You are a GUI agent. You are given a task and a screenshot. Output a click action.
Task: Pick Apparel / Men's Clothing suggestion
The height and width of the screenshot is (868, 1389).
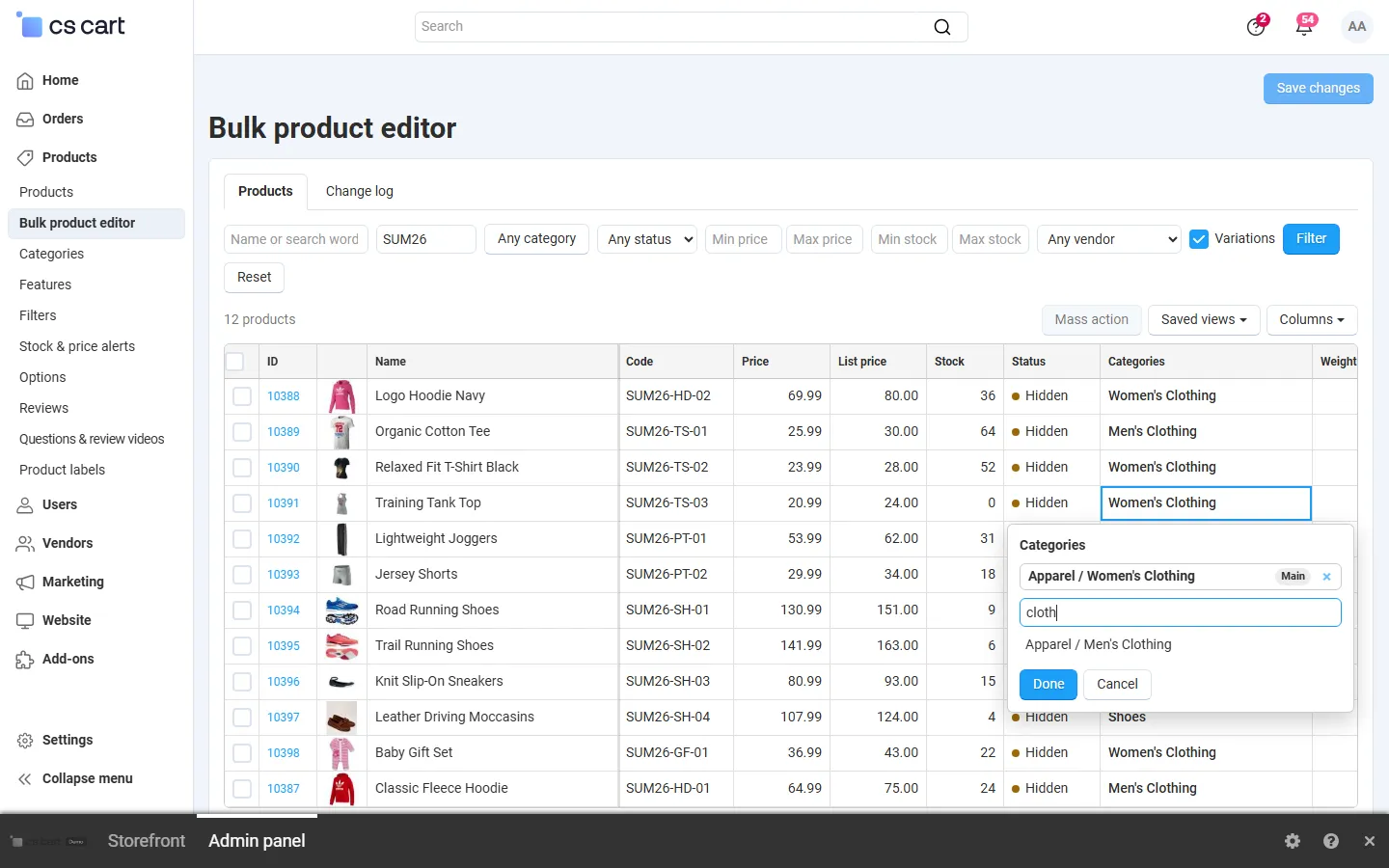pyautogui.click(x=1099, y=645)
